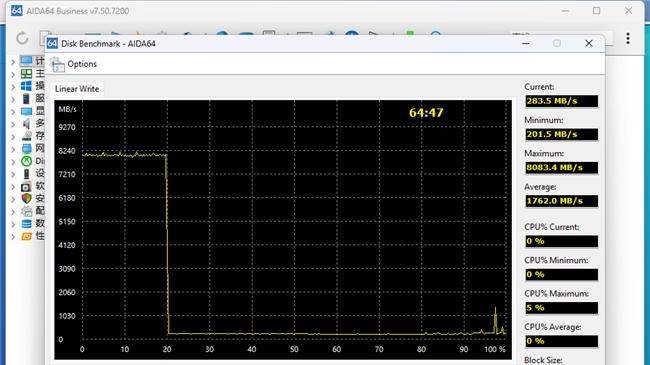Image resolution: width=650 pixels, height=365 pixels.
Task: Click the 8240 MB/s axis label
Action: pos(67,151)
